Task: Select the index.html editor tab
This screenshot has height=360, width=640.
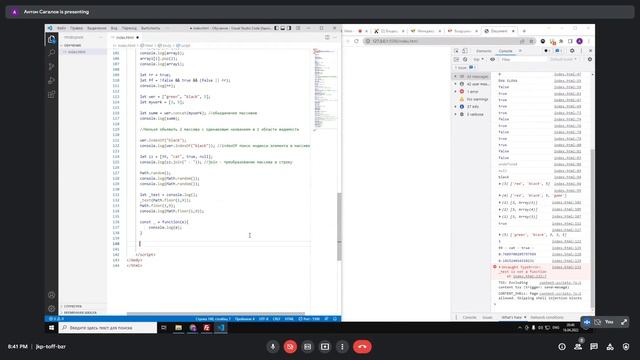Action: tap(125, 37)
